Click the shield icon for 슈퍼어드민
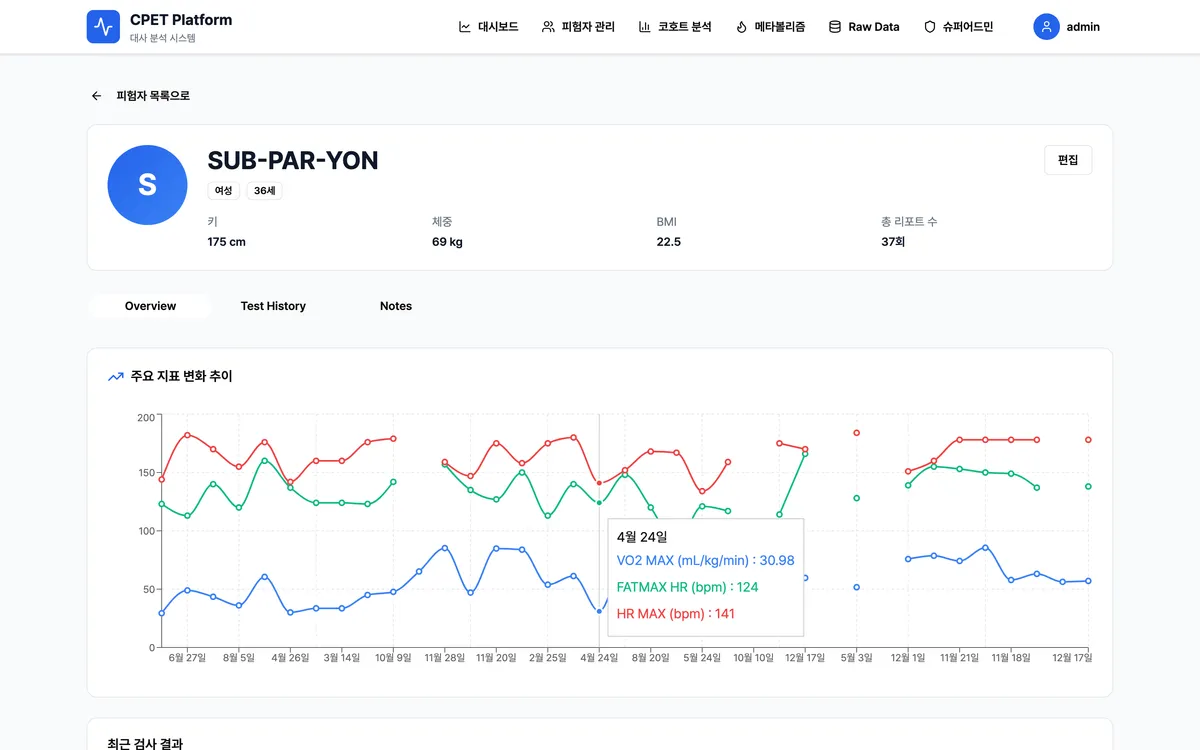 [931, 27]
